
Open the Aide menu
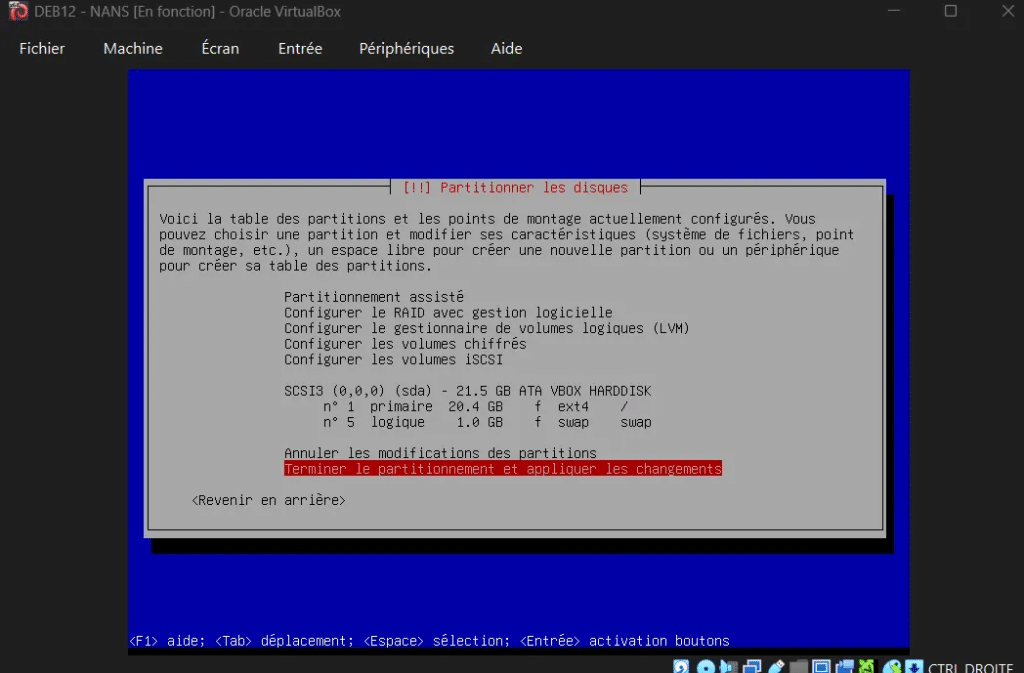click(506, 48)
